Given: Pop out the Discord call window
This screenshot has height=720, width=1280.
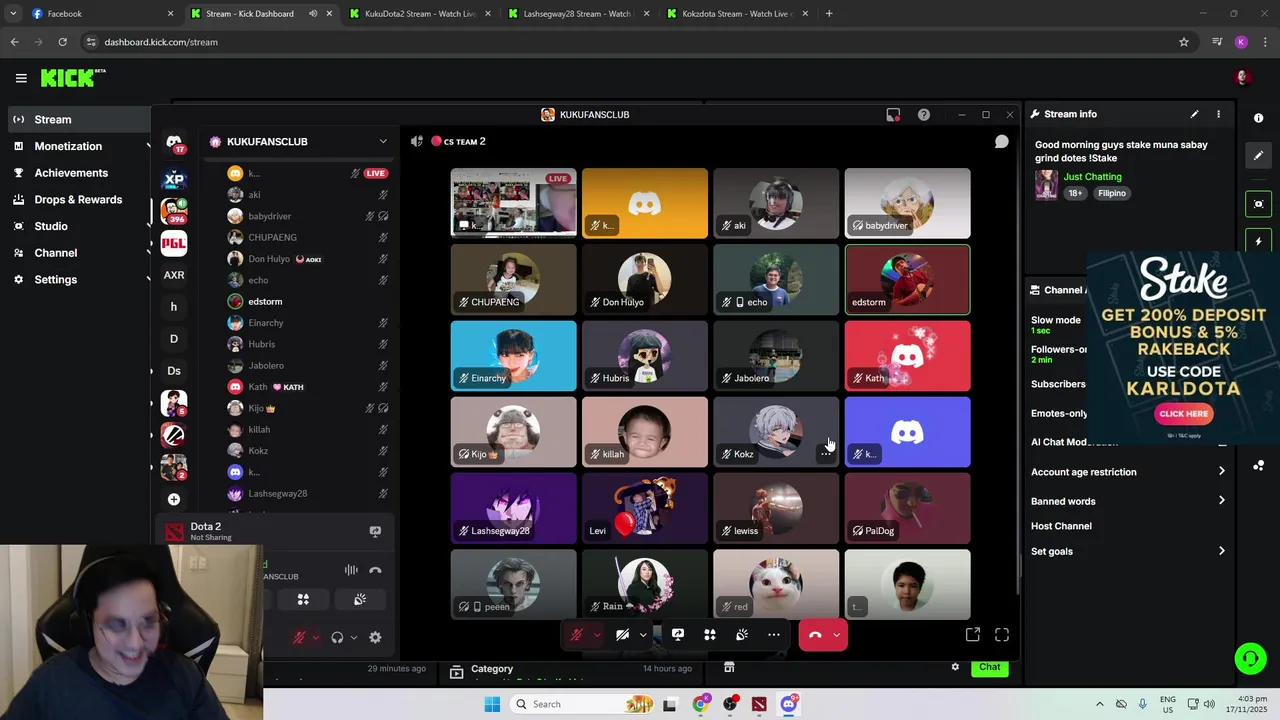Looking at the screenshot, I should pos(973,635).
